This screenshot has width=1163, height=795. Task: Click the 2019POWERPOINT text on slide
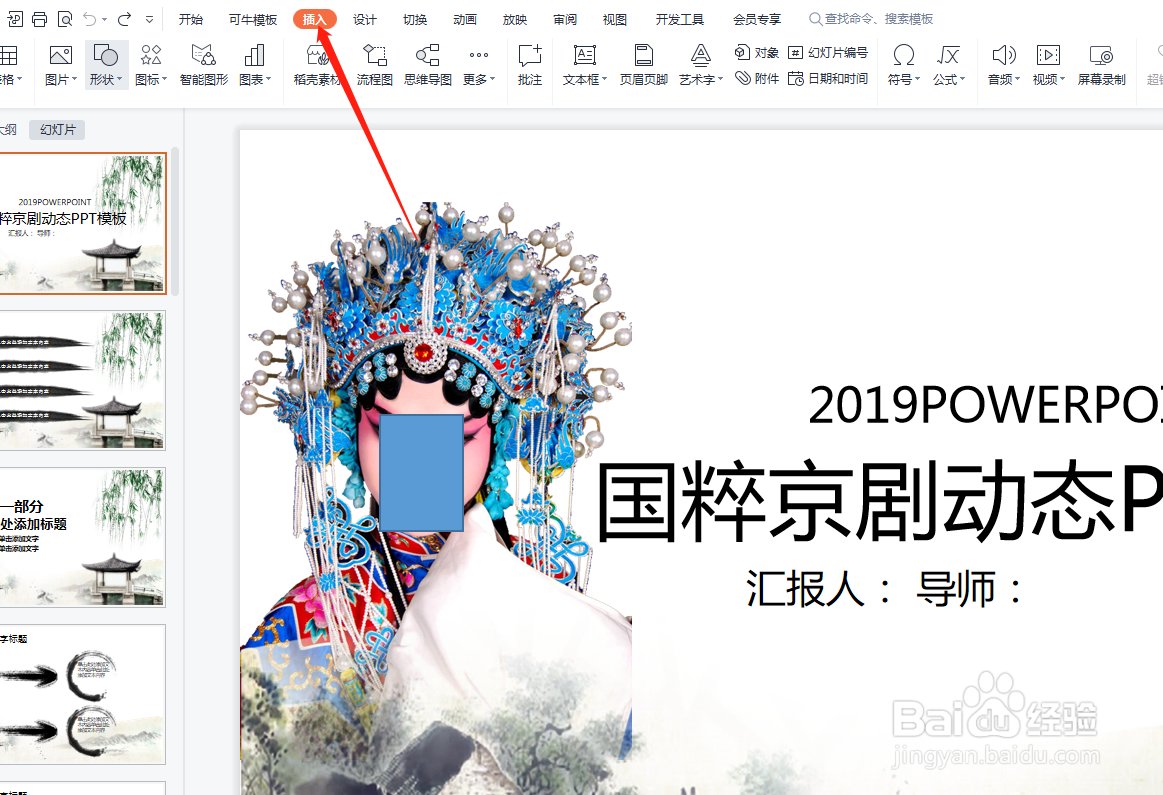pyautogui.click(x=986, y=406)
